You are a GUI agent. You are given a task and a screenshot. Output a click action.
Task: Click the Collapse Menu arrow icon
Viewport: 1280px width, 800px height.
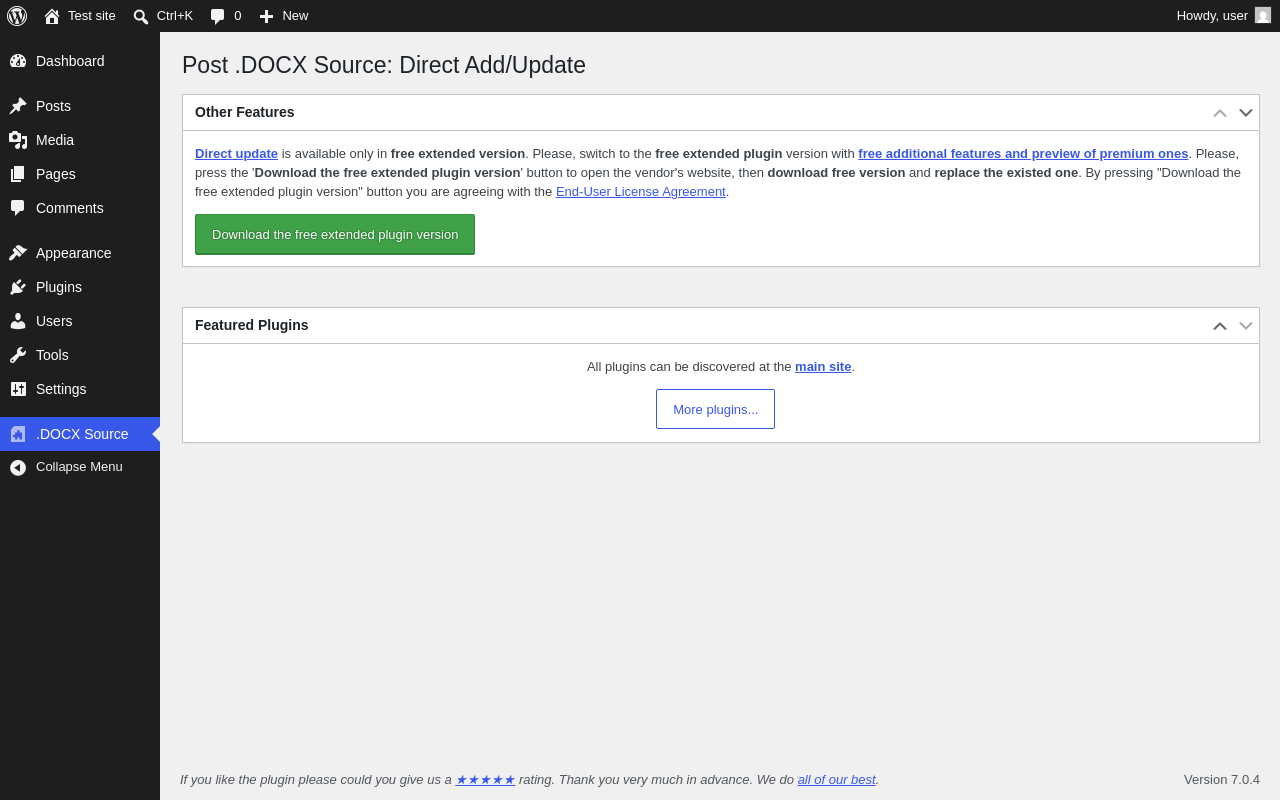pos(18,467)
